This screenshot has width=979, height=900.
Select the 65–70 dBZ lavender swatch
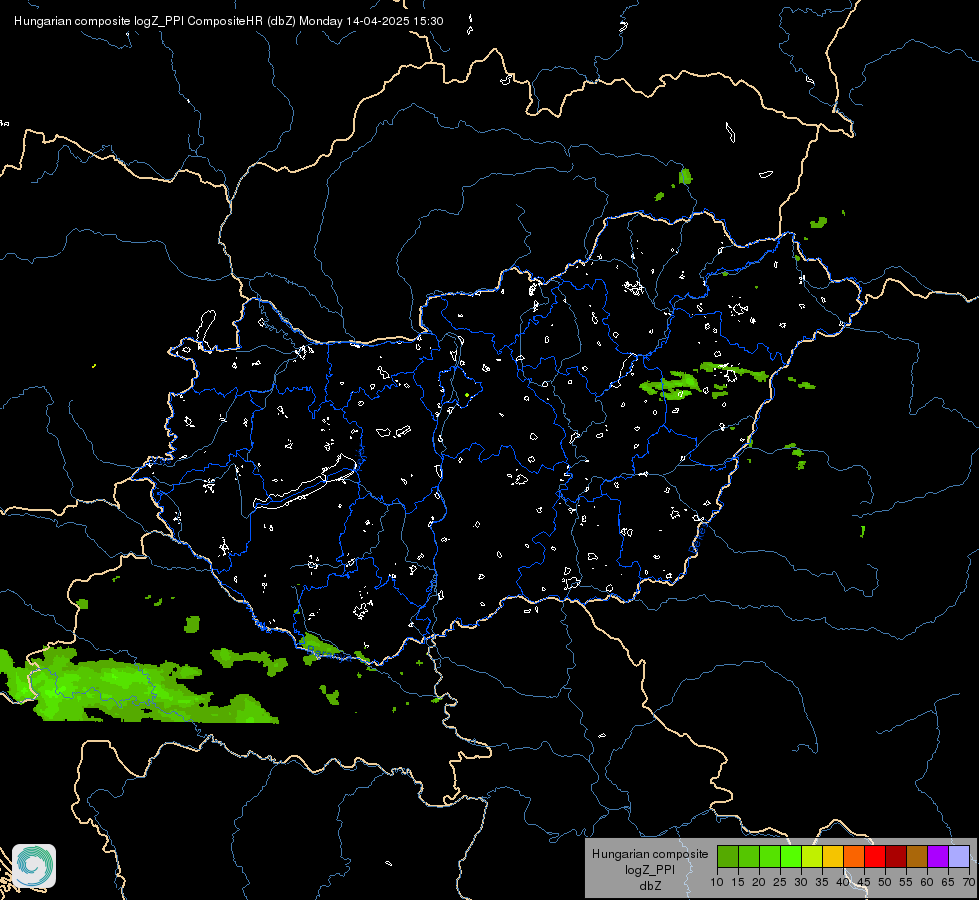958,856
